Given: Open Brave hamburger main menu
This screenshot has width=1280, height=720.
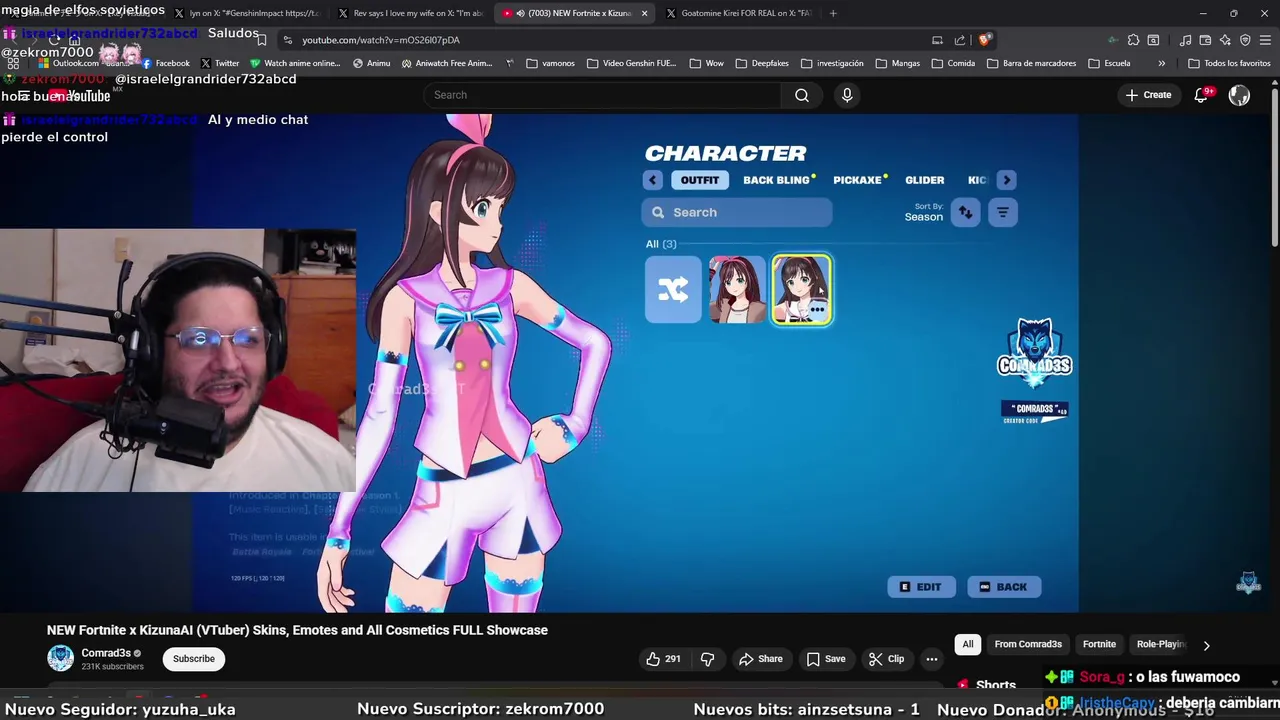Looking at the screenshot, I should tap(1265, 40).
